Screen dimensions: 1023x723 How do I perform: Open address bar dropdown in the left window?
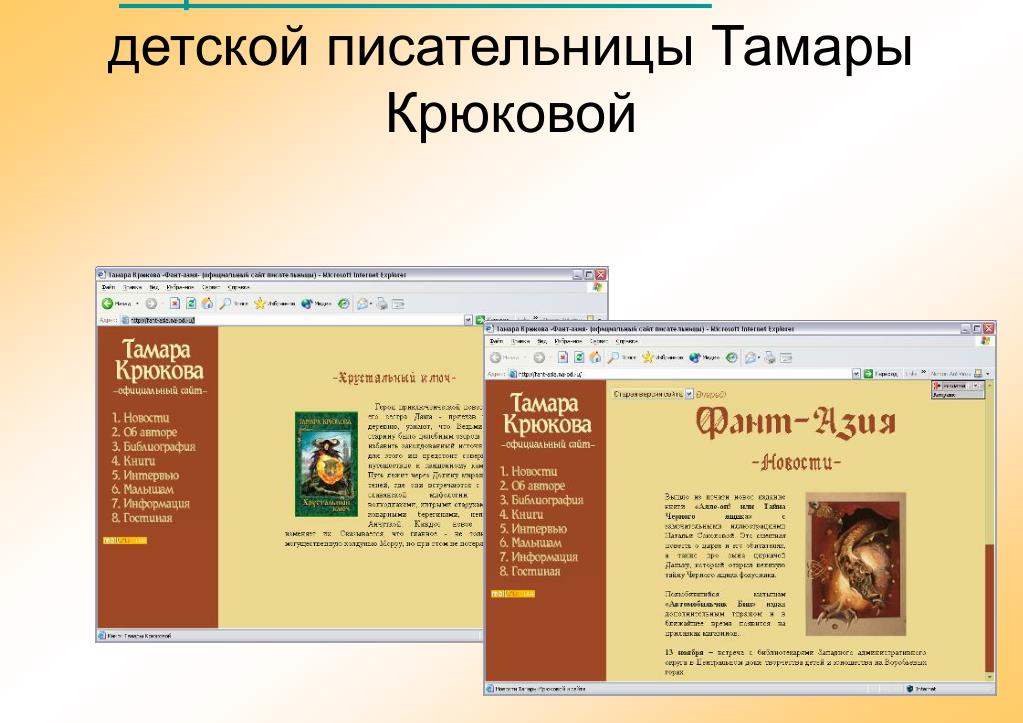pos(468,320)
